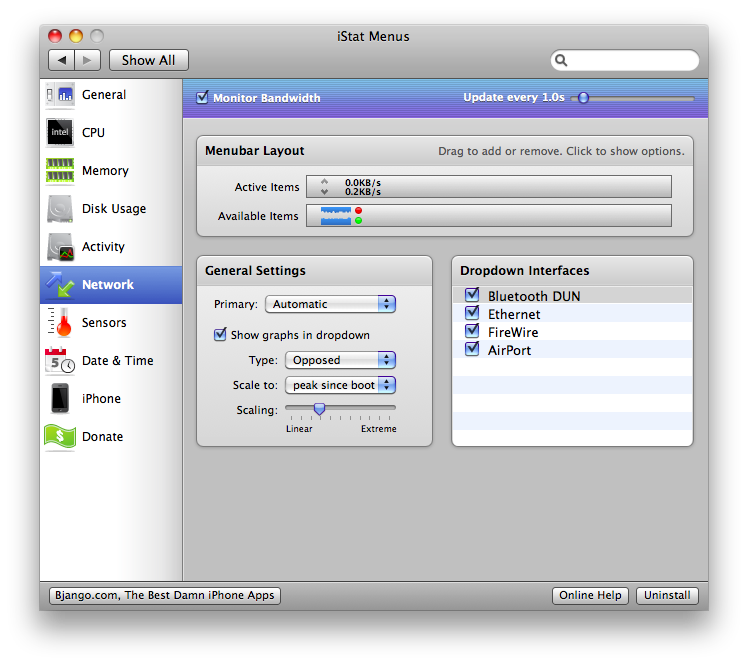748x665 pixels.
Task: Click the Network label in sidebar
Action: [108, 285]
